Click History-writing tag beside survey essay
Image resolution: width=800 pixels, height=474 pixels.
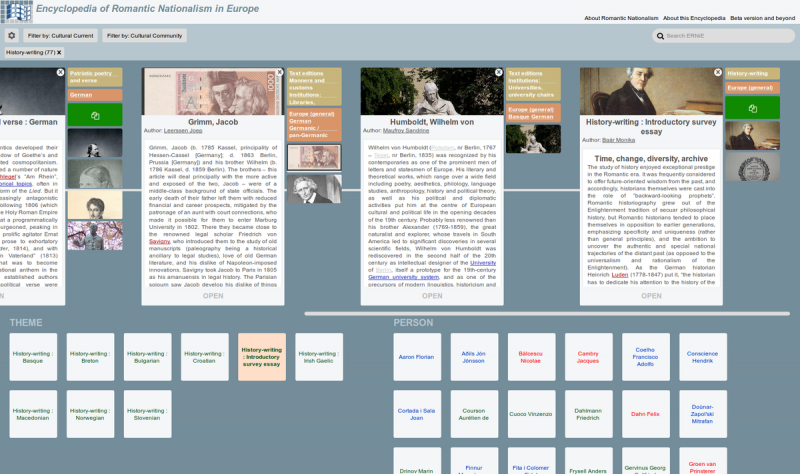(x=753, y=73)
